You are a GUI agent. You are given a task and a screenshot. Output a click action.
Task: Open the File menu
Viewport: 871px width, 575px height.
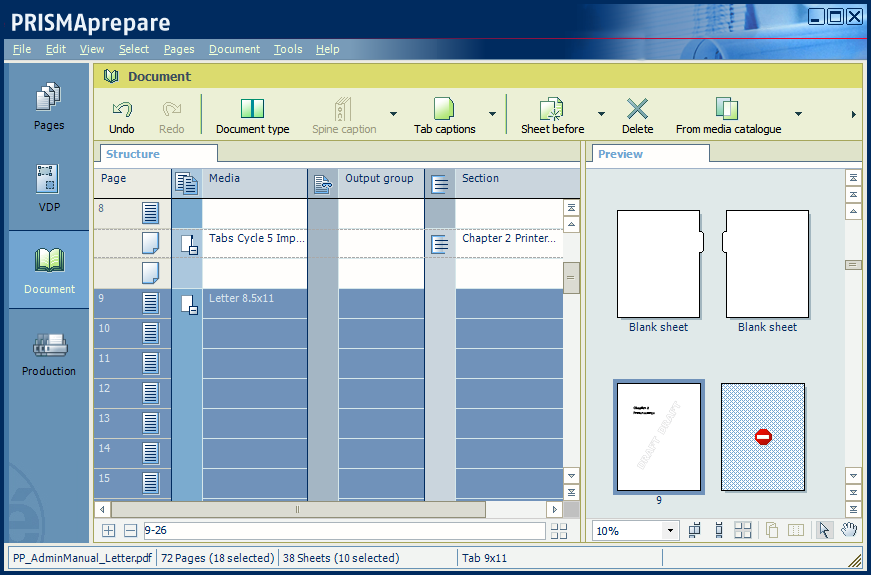[x=22, y=49]
